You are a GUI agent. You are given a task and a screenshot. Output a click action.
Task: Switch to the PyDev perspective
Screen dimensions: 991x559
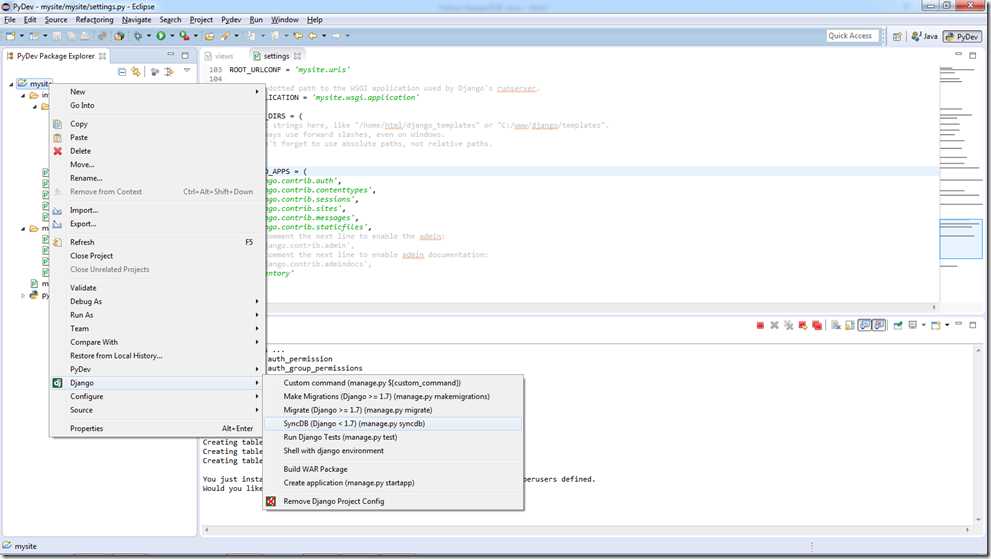(962, 37)
